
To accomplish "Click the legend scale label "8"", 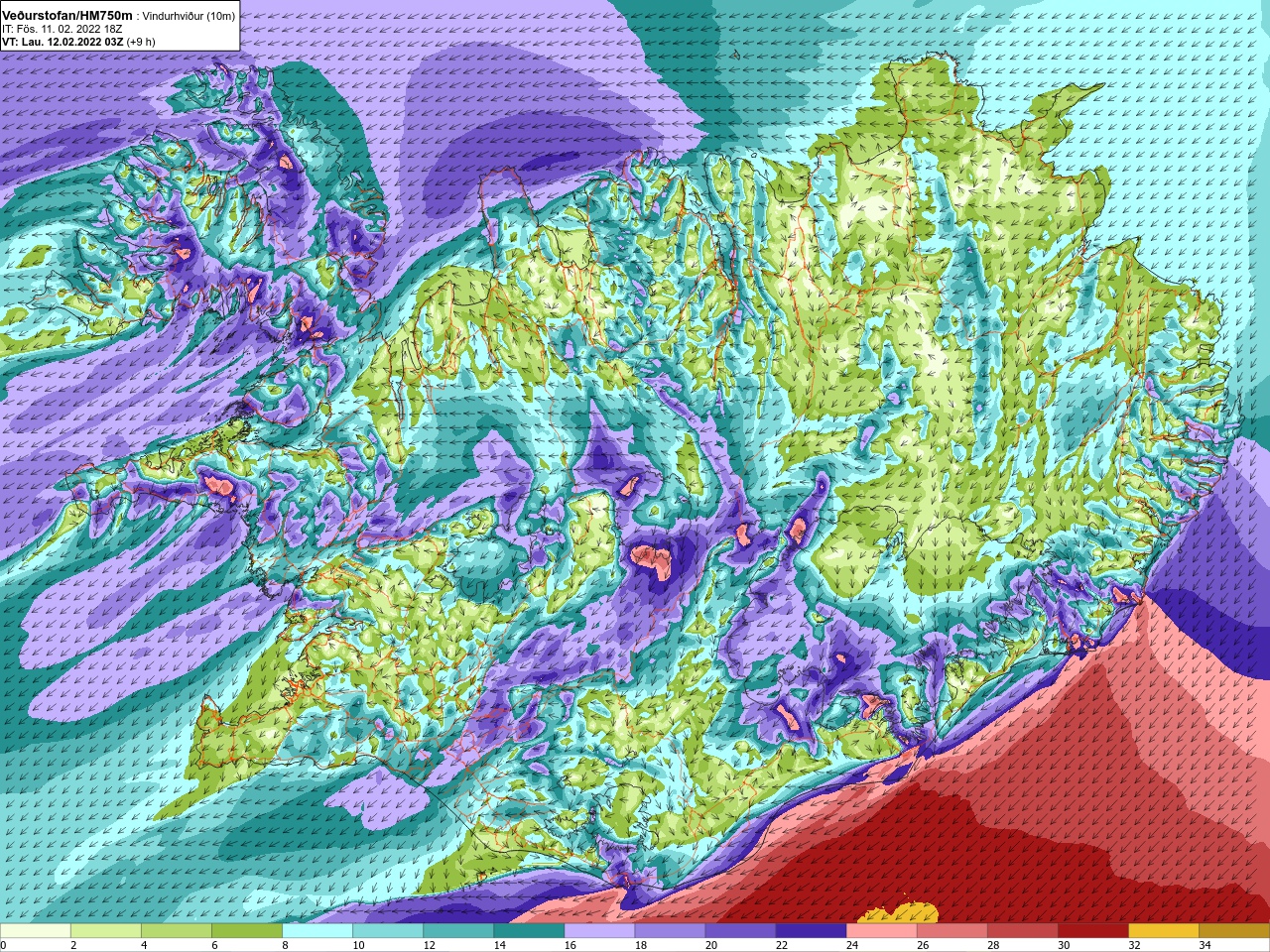I will 285,945.
